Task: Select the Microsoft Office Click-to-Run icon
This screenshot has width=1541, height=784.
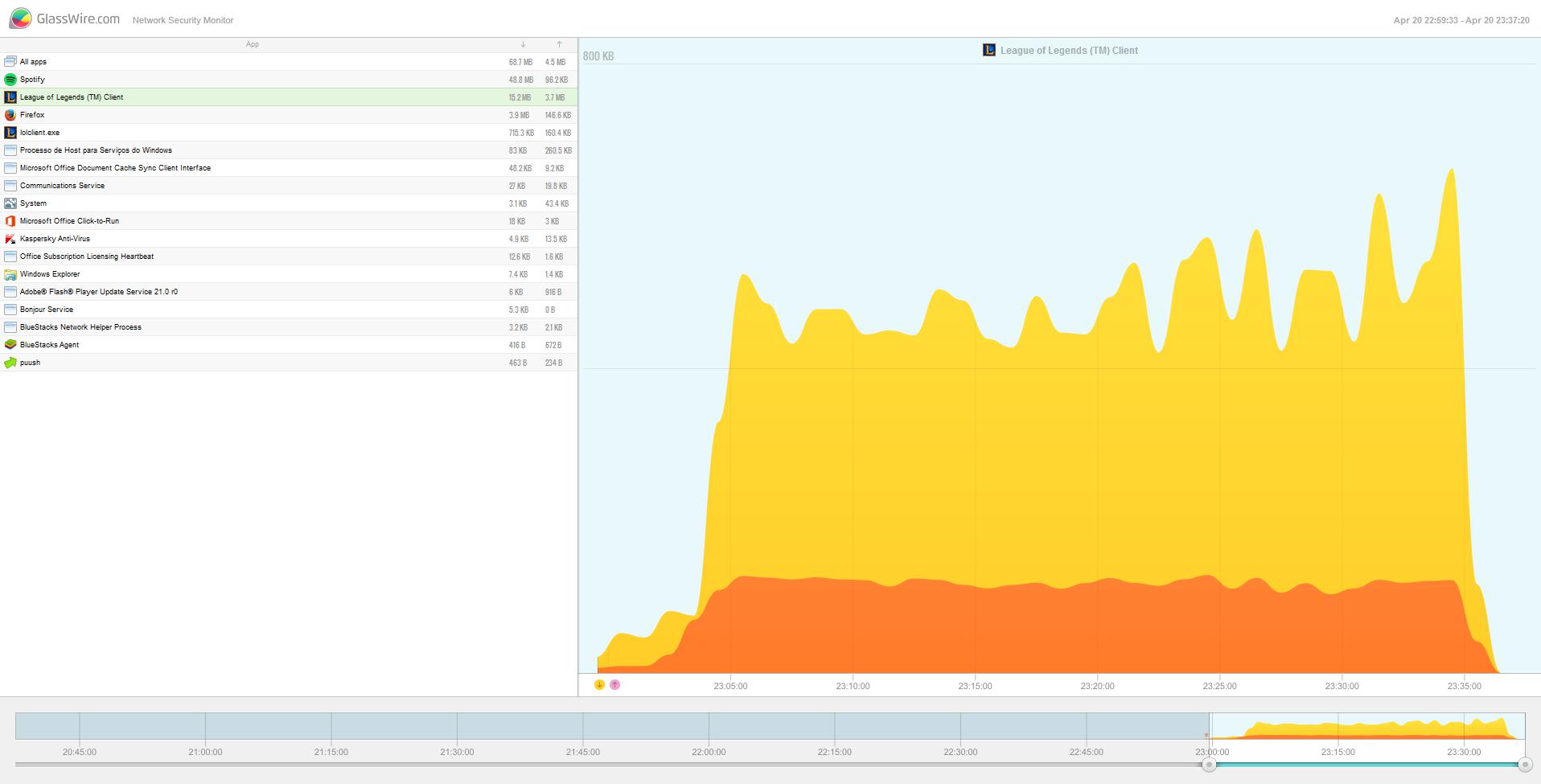Action: coord(10,221)
